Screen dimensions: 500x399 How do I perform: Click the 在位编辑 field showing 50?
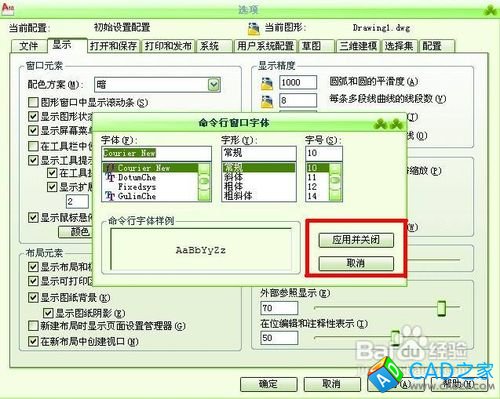tap(279, 338)
